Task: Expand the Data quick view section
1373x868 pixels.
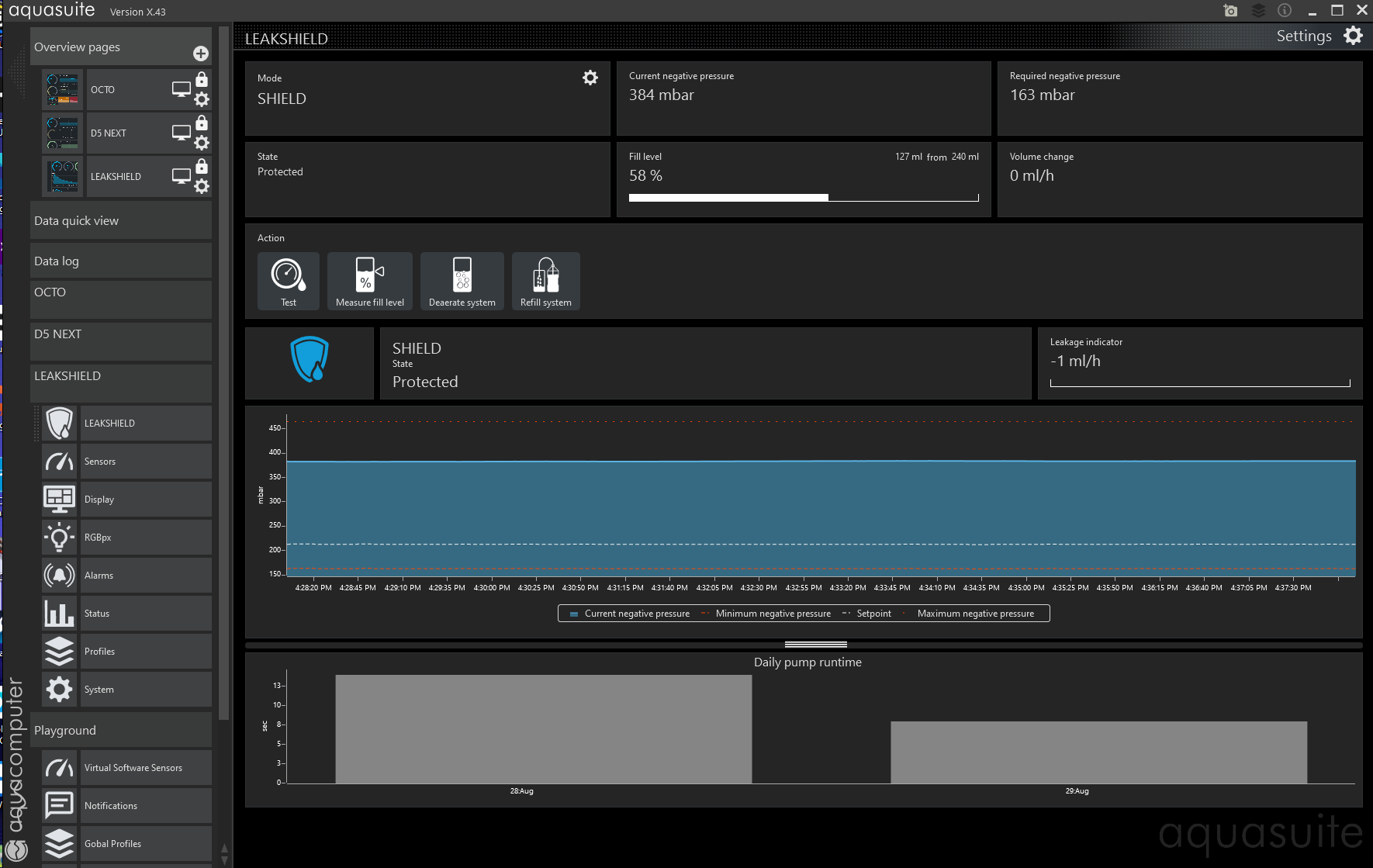Action: click(120, 221)
